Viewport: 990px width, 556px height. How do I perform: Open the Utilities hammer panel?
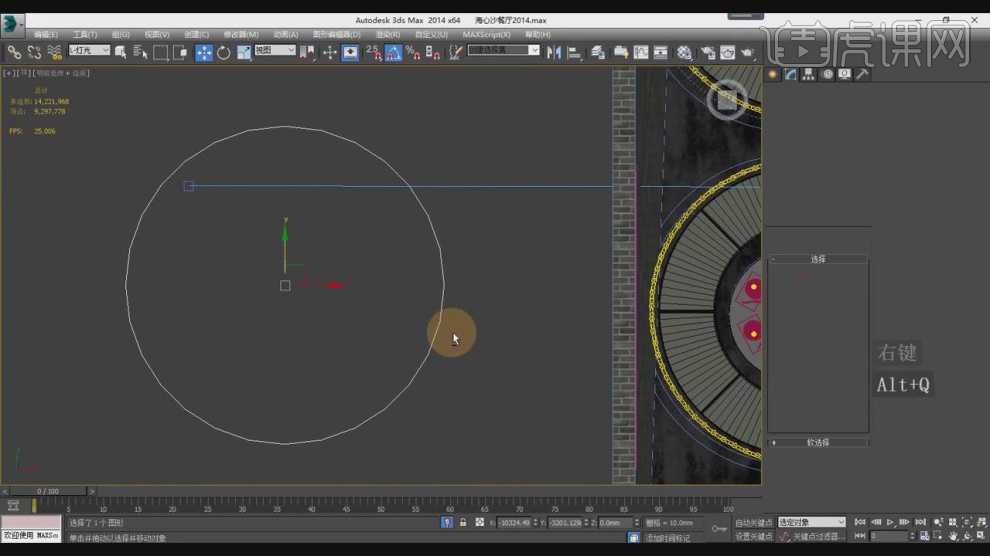[862, 74]
